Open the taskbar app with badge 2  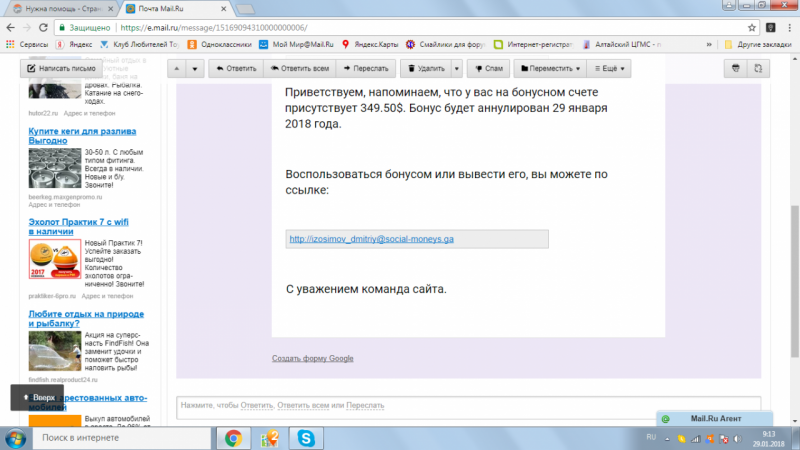click(x=269, y=438)
